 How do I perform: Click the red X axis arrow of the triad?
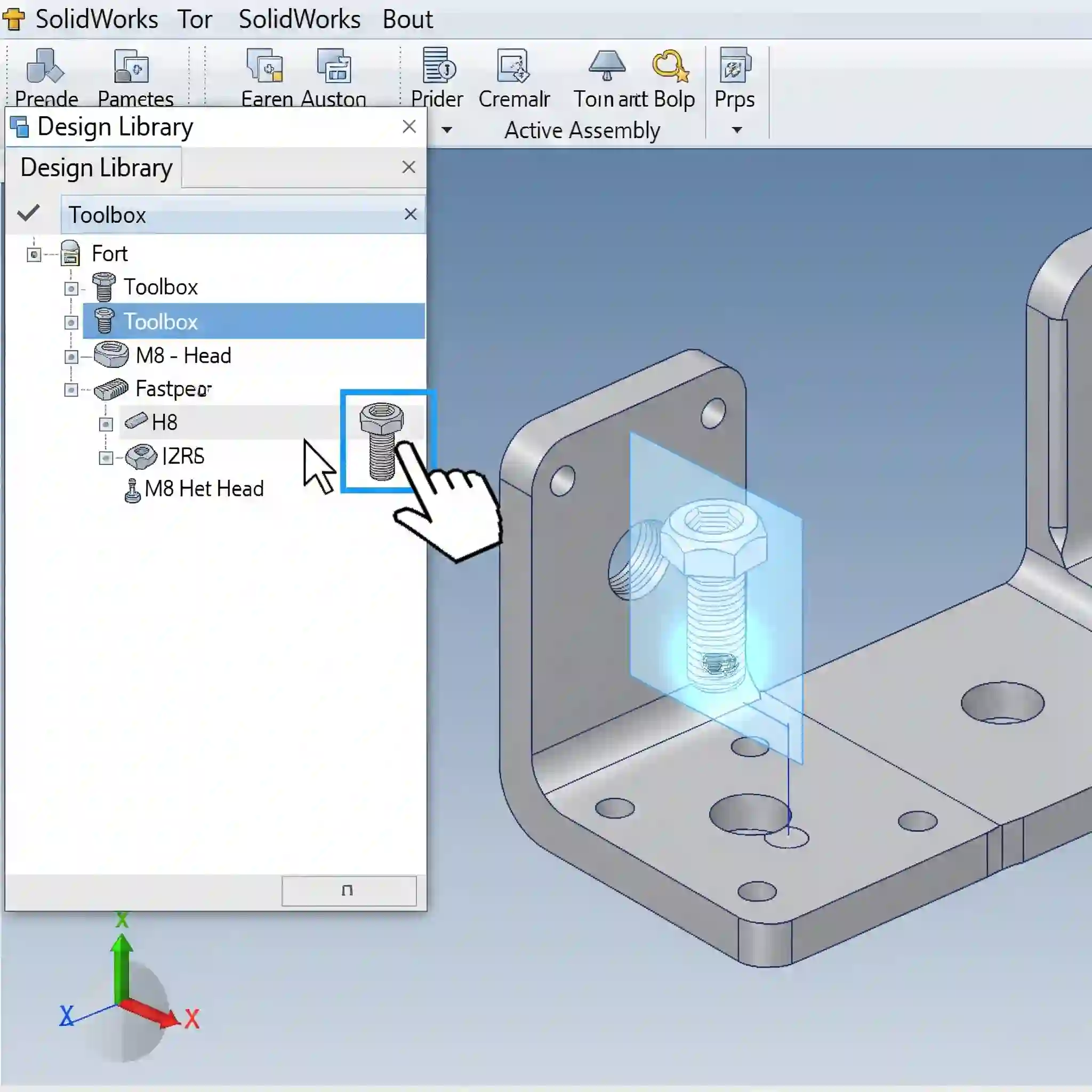point(150,1013)
